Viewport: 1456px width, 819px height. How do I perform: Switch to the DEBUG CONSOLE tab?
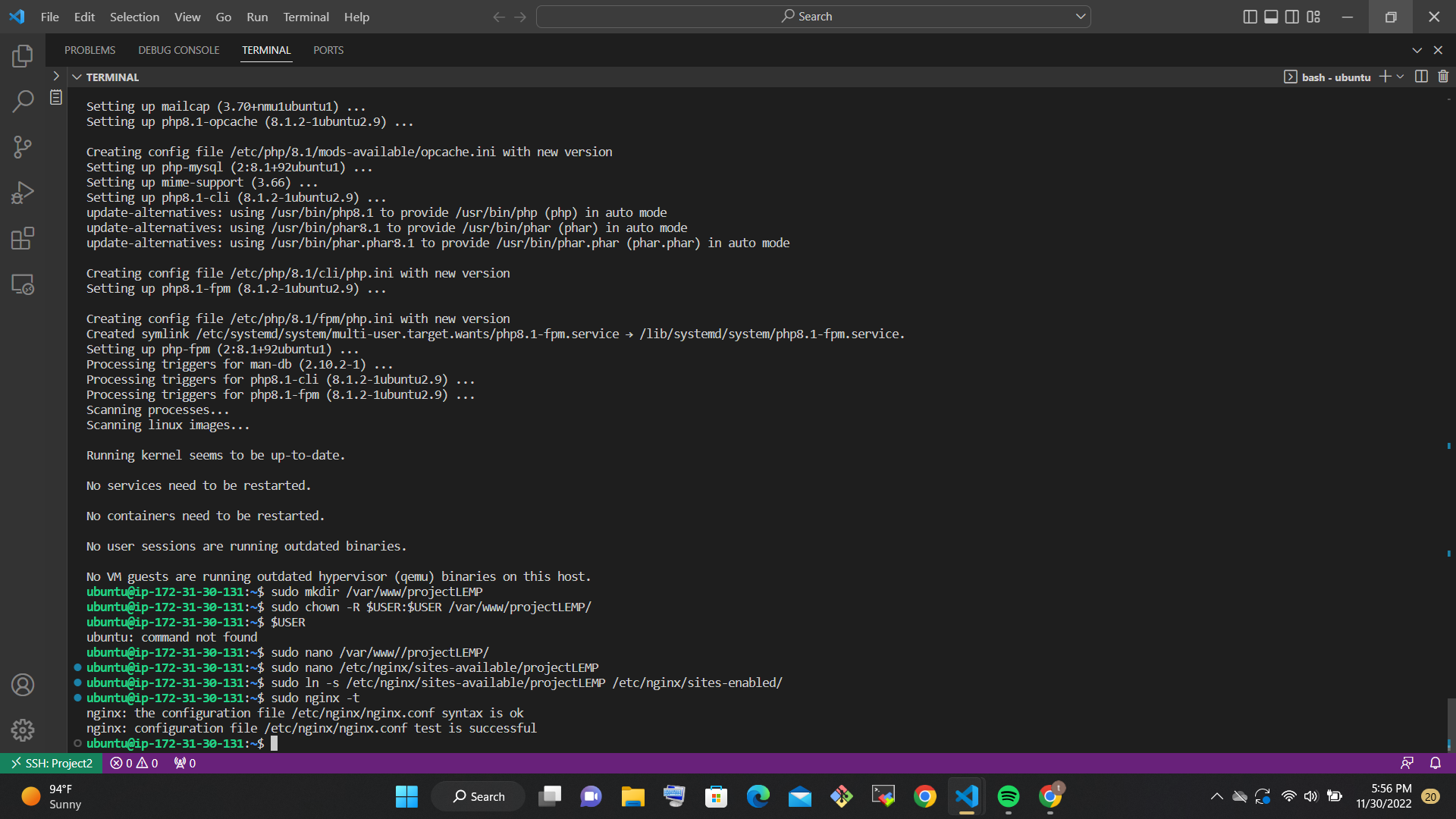pyautogui.click(x=179, y=50)
